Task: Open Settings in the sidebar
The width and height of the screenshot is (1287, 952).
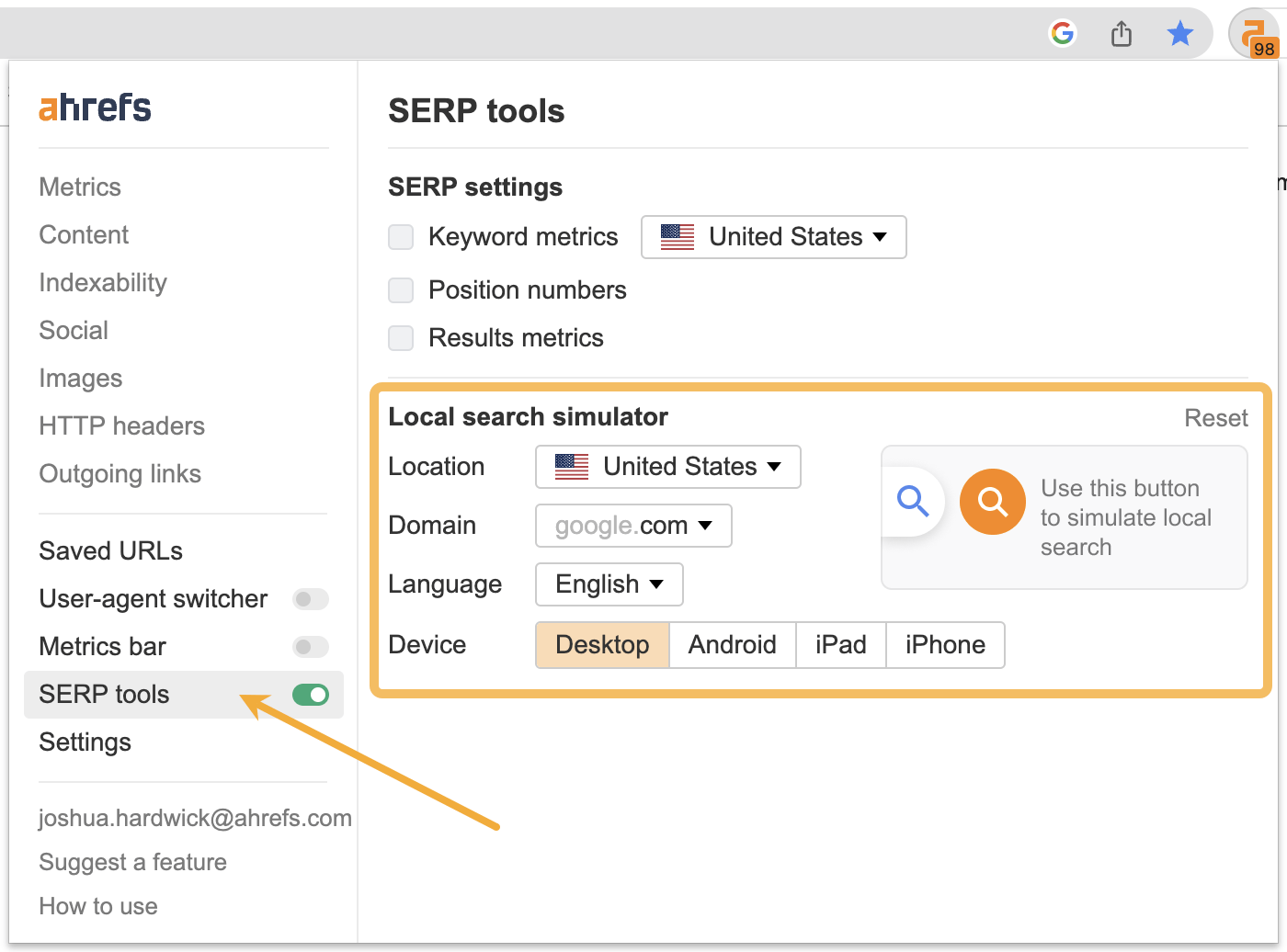Action: click(x=85, y=742)
